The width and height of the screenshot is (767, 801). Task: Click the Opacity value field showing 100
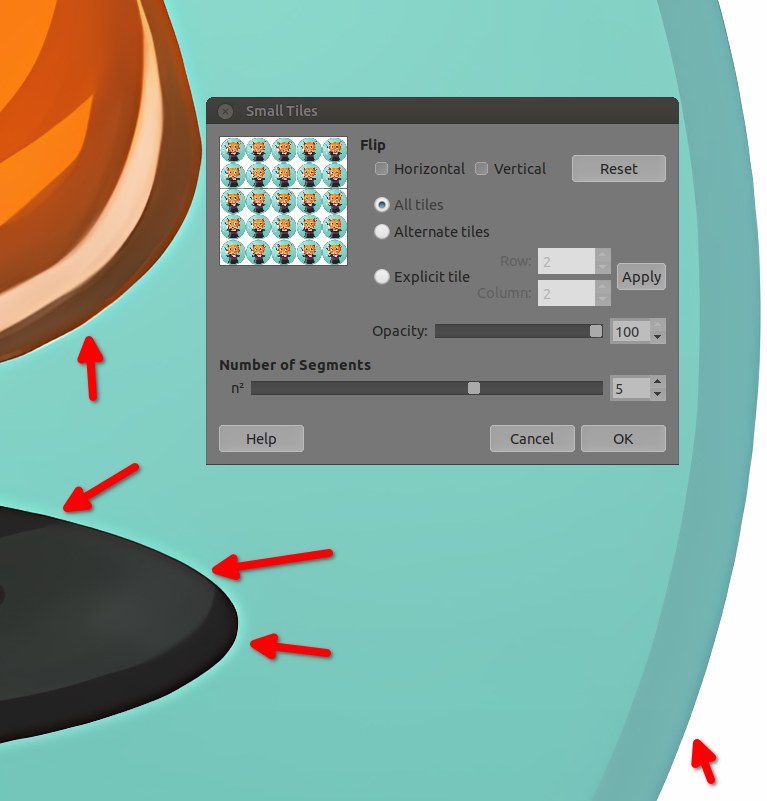coord(631,332)
